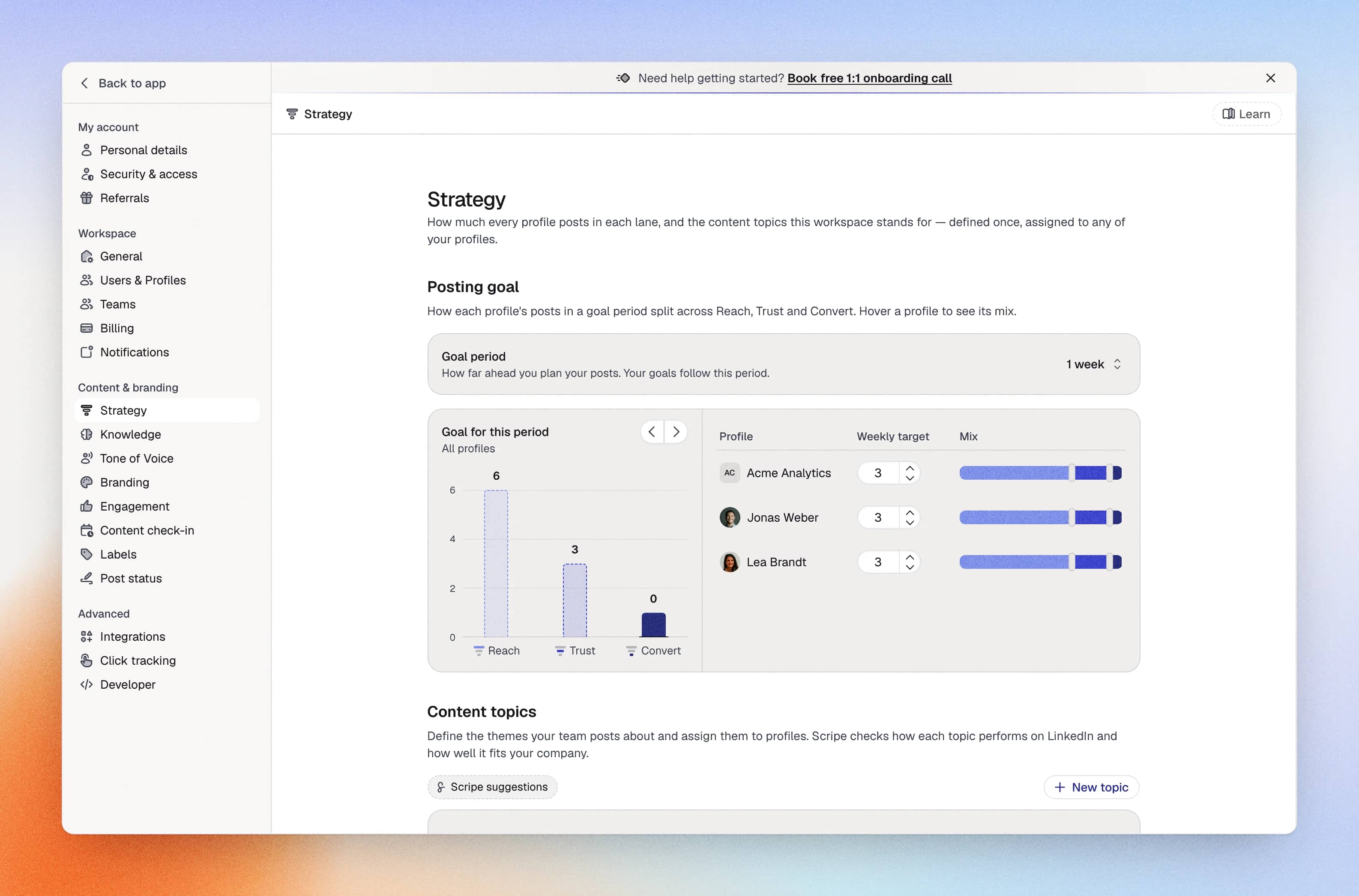Open the Goal period 1 week dropdown
1359x896 pixels.
click(1094, 364)
